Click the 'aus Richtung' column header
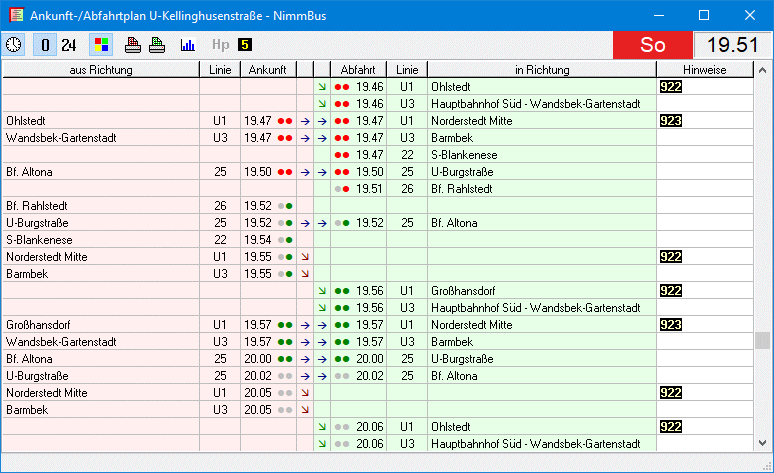 tap(100, 70)
